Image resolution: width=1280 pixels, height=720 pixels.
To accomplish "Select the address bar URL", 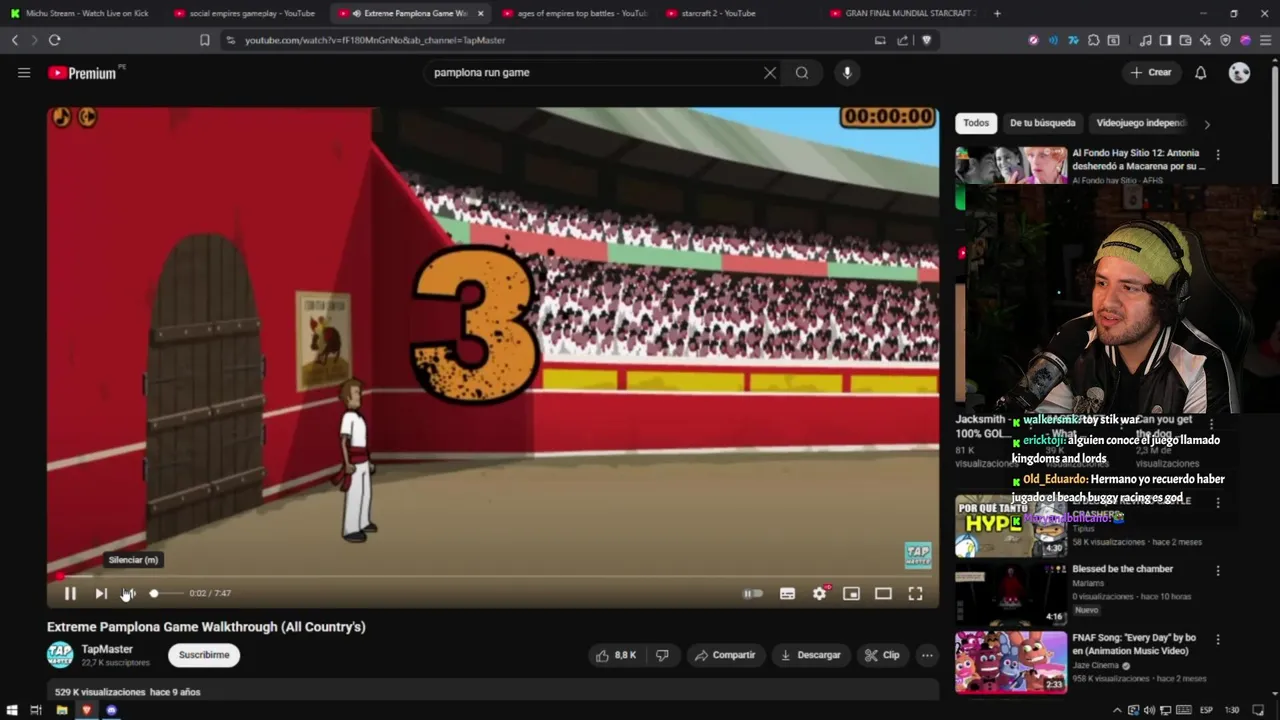I will tap(375, 40).
